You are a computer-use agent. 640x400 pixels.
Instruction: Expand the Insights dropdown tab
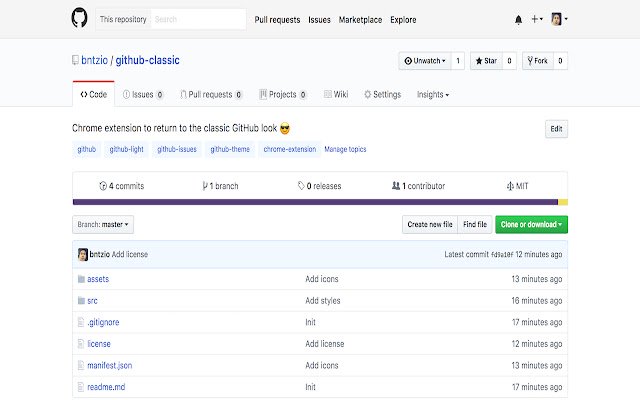point(433,95)
